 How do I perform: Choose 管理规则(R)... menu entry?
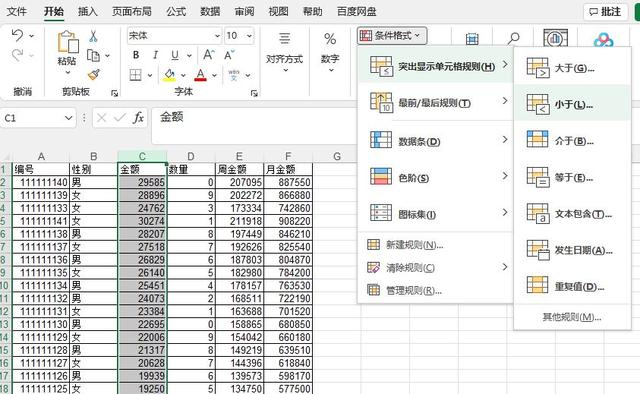click(436, 290)
